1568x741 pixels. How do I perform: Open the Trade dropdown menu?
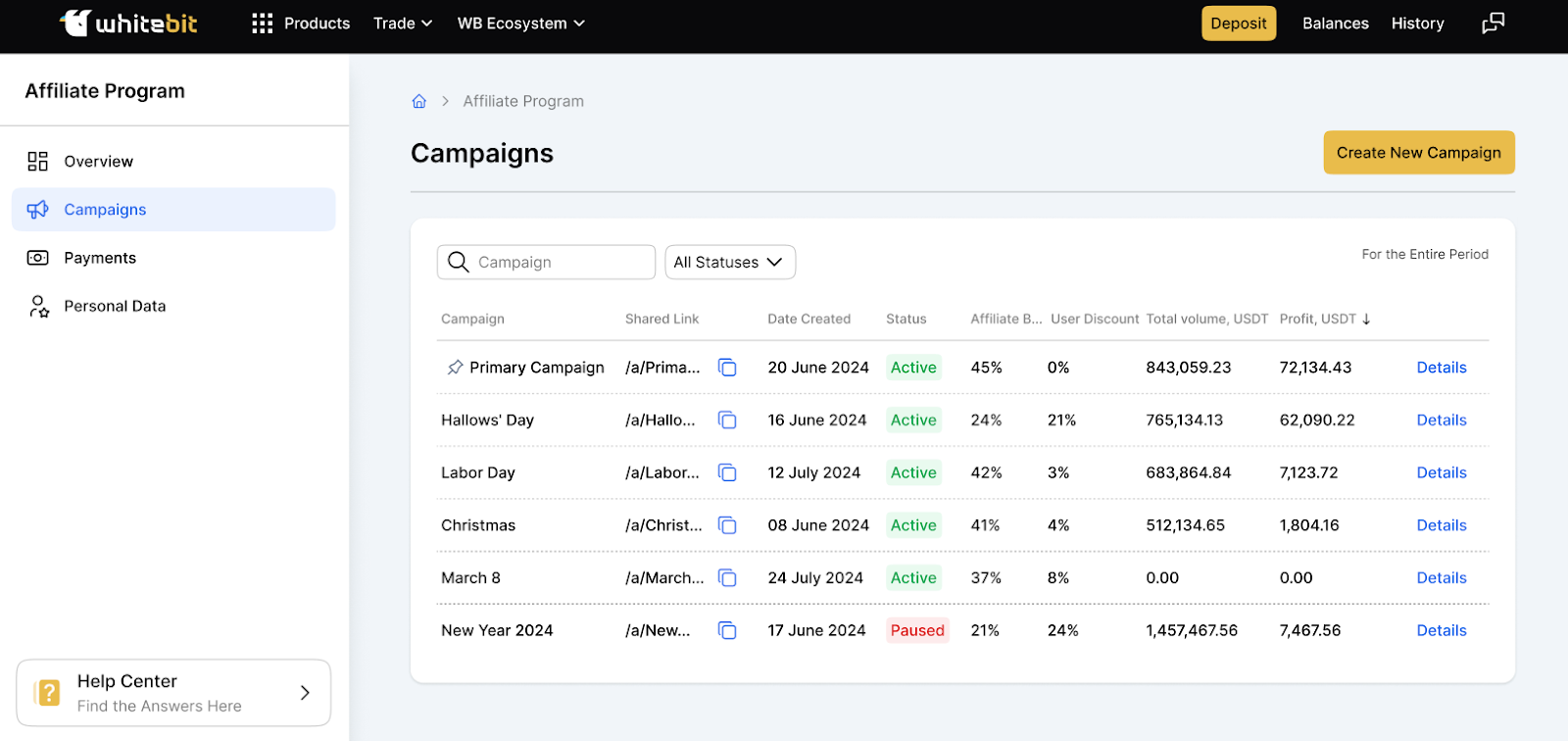[403, 24]
